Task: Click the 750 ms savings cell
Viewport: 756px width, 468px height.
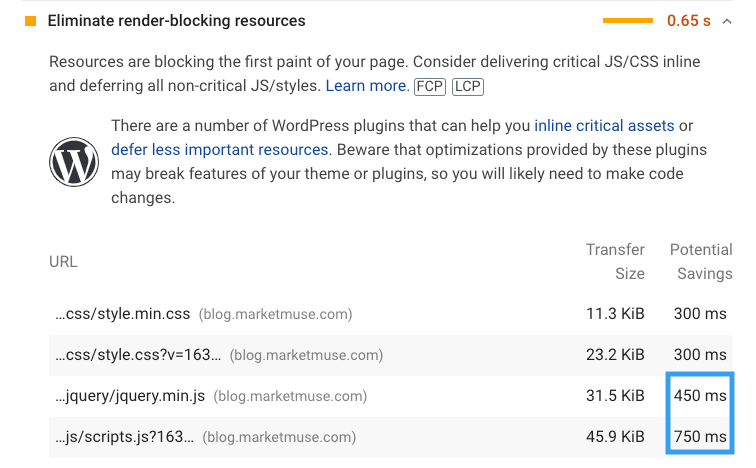Action: 700,437
